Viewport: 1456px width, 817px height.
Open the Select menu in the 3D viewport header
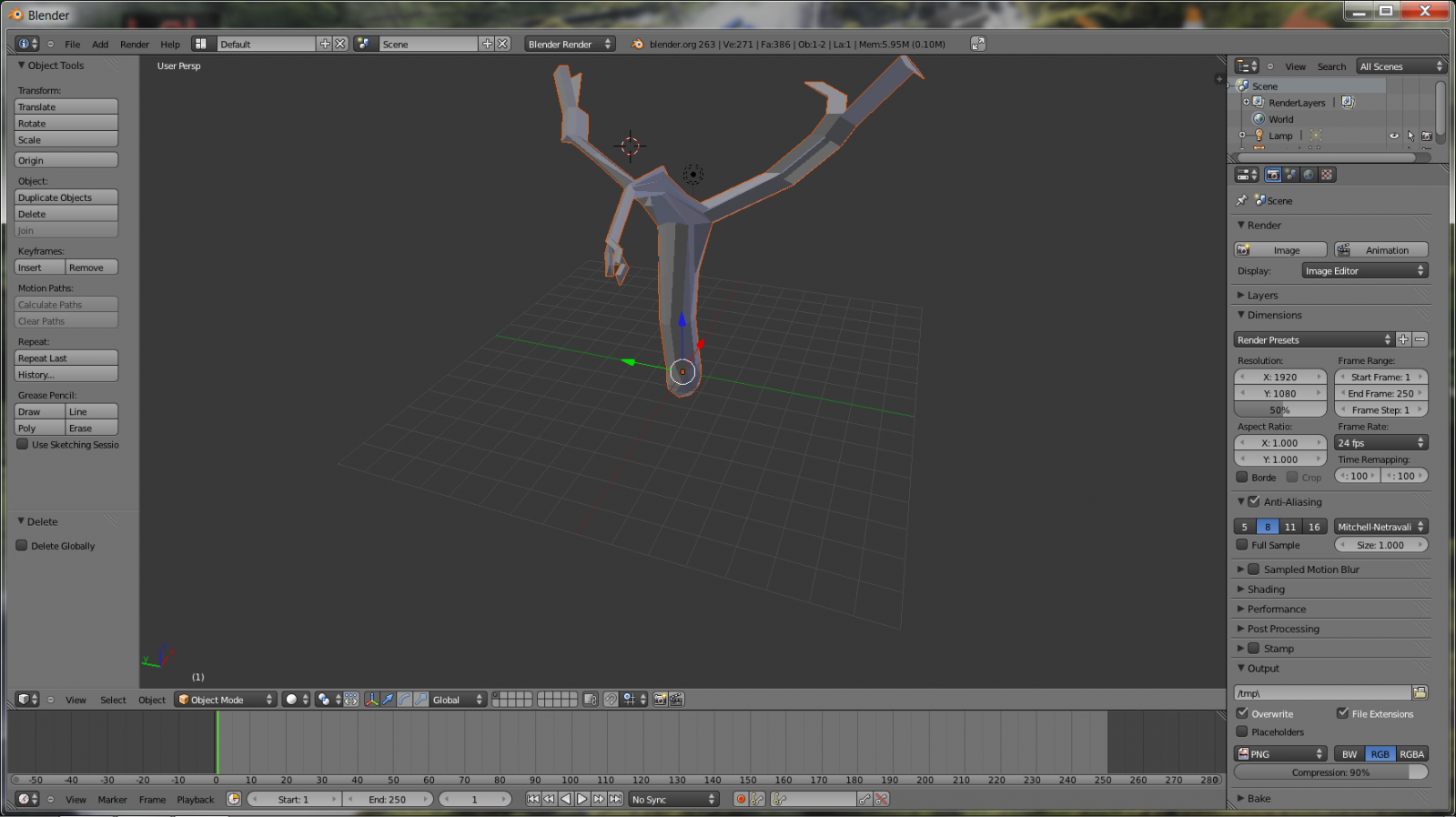[113, 701]
